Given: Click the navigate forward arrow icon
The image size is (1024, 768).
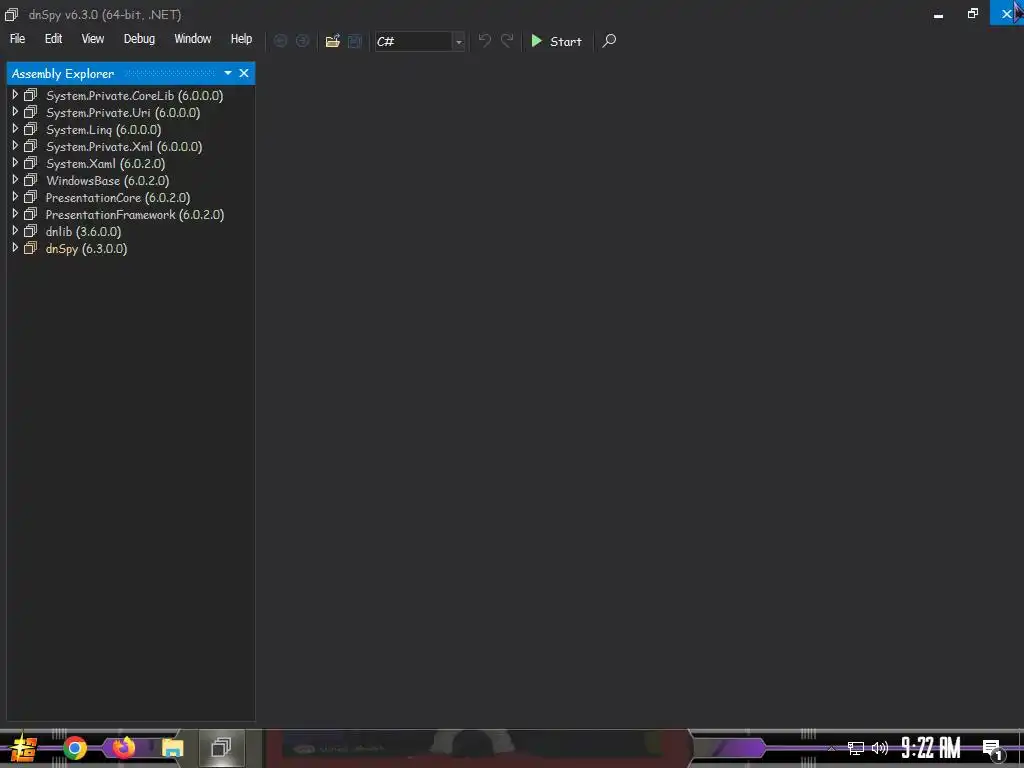Looking at the screenshot, I should [x=302, y=41].
